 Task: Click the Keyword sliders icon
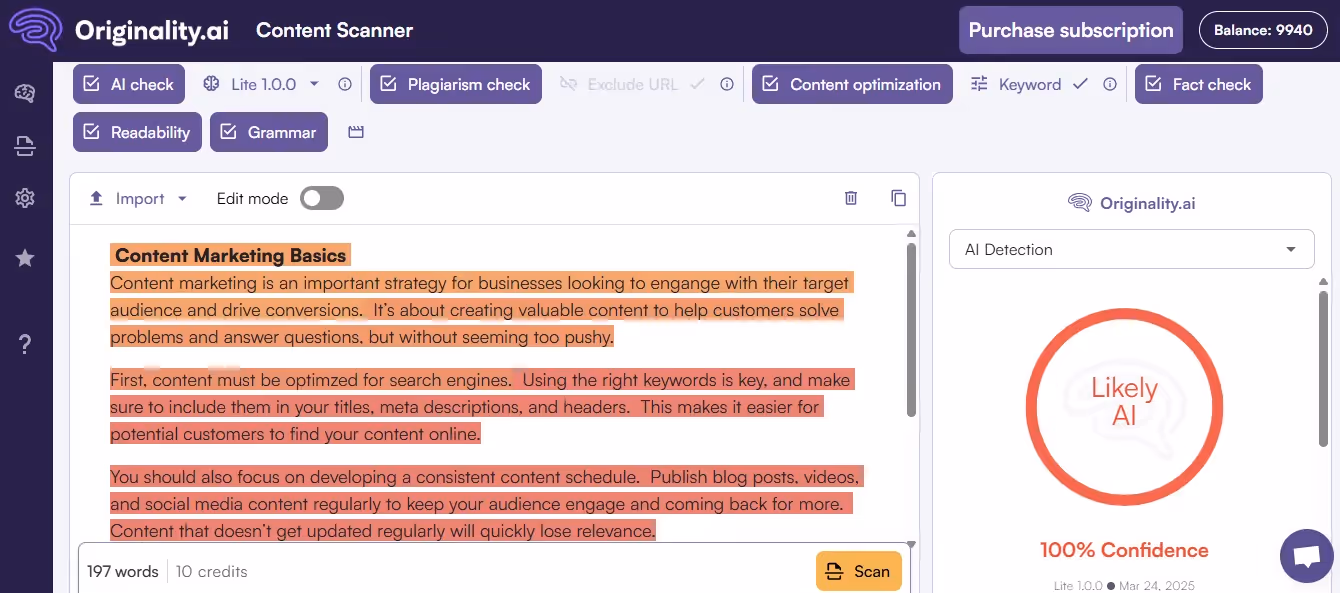point(979,85)
